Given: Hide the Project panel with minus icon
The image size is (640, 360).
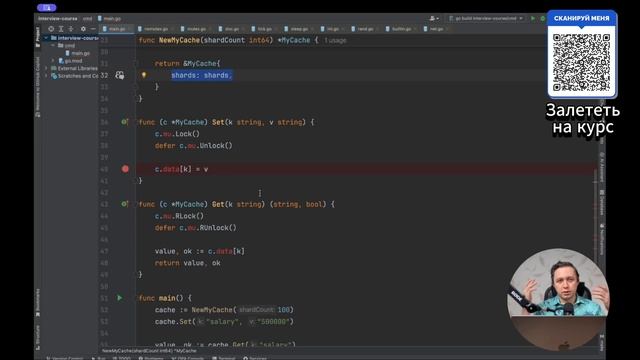Looking at the screenshot, I should tap(93, 29).
